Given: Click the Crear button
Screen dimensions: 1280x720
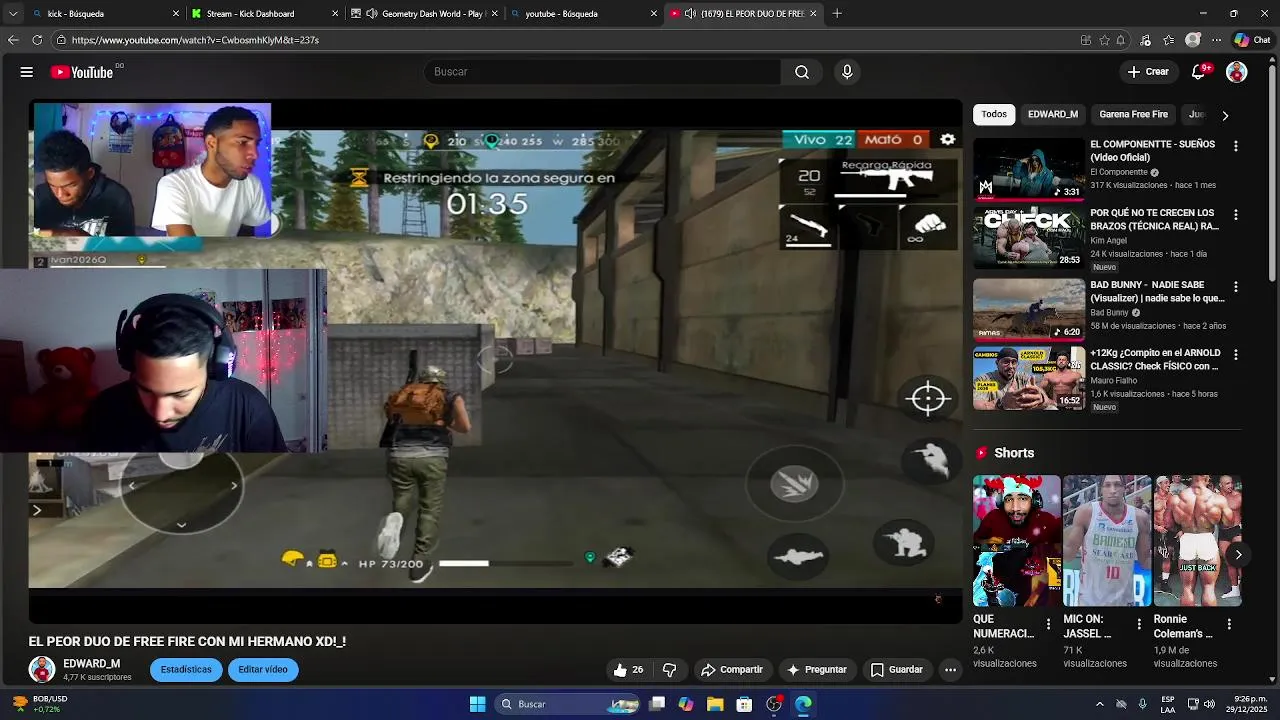Looking at the screenshot, I should (1148, 72).
